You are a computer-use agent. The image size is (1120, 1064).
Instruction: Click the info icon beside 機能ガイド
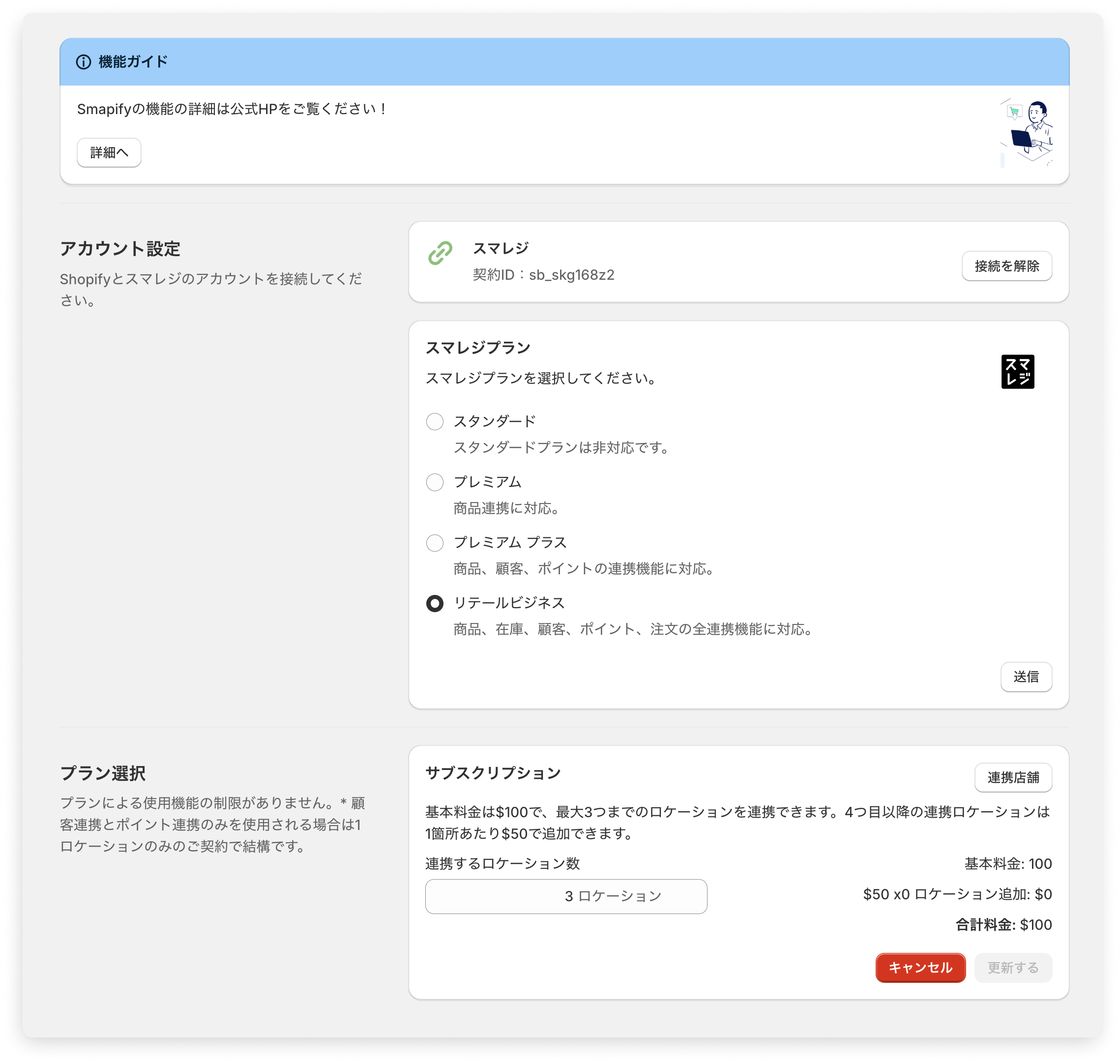point(84,62)
